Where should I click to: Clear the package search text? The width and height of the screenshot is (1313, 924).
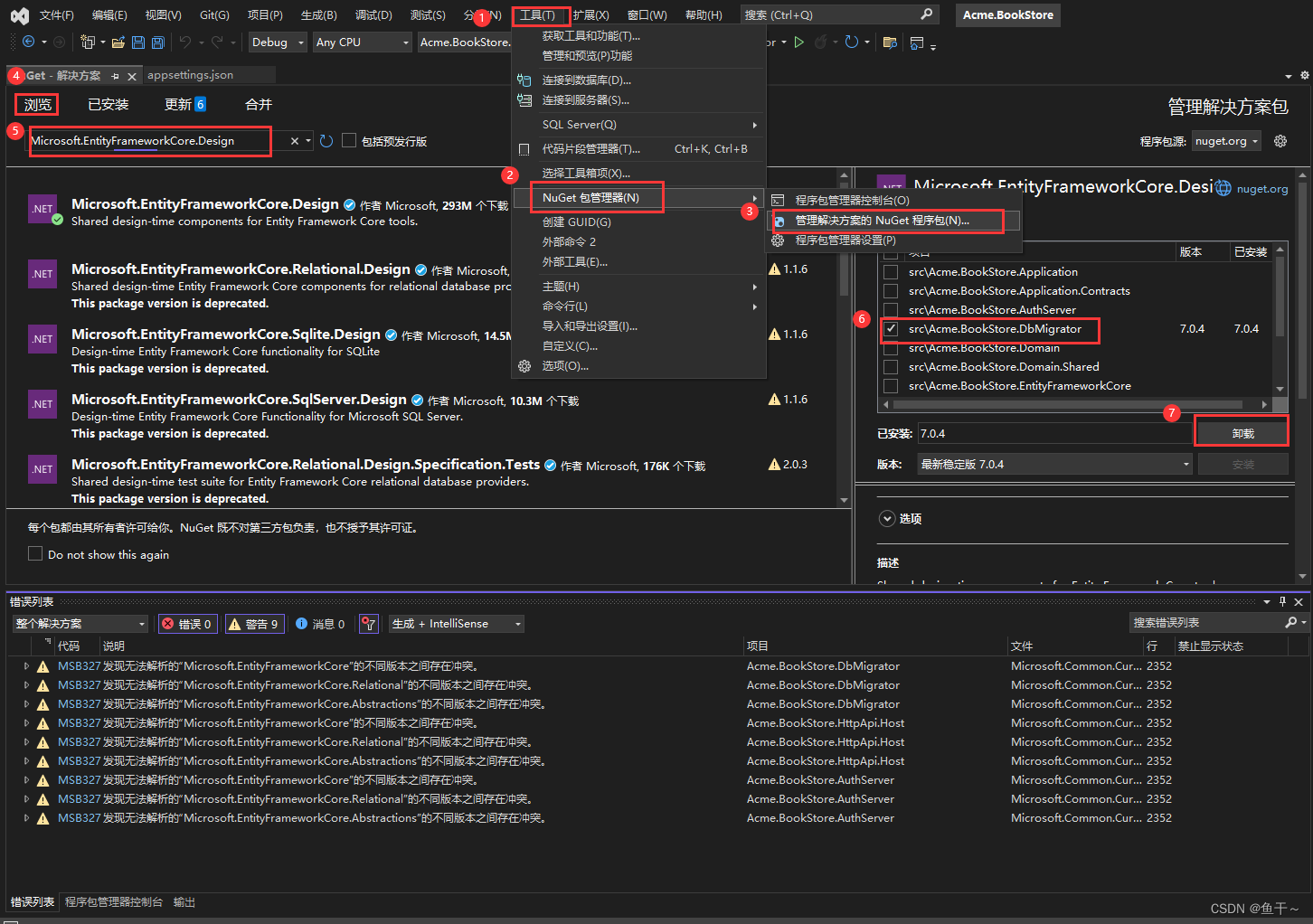(295, 141)
